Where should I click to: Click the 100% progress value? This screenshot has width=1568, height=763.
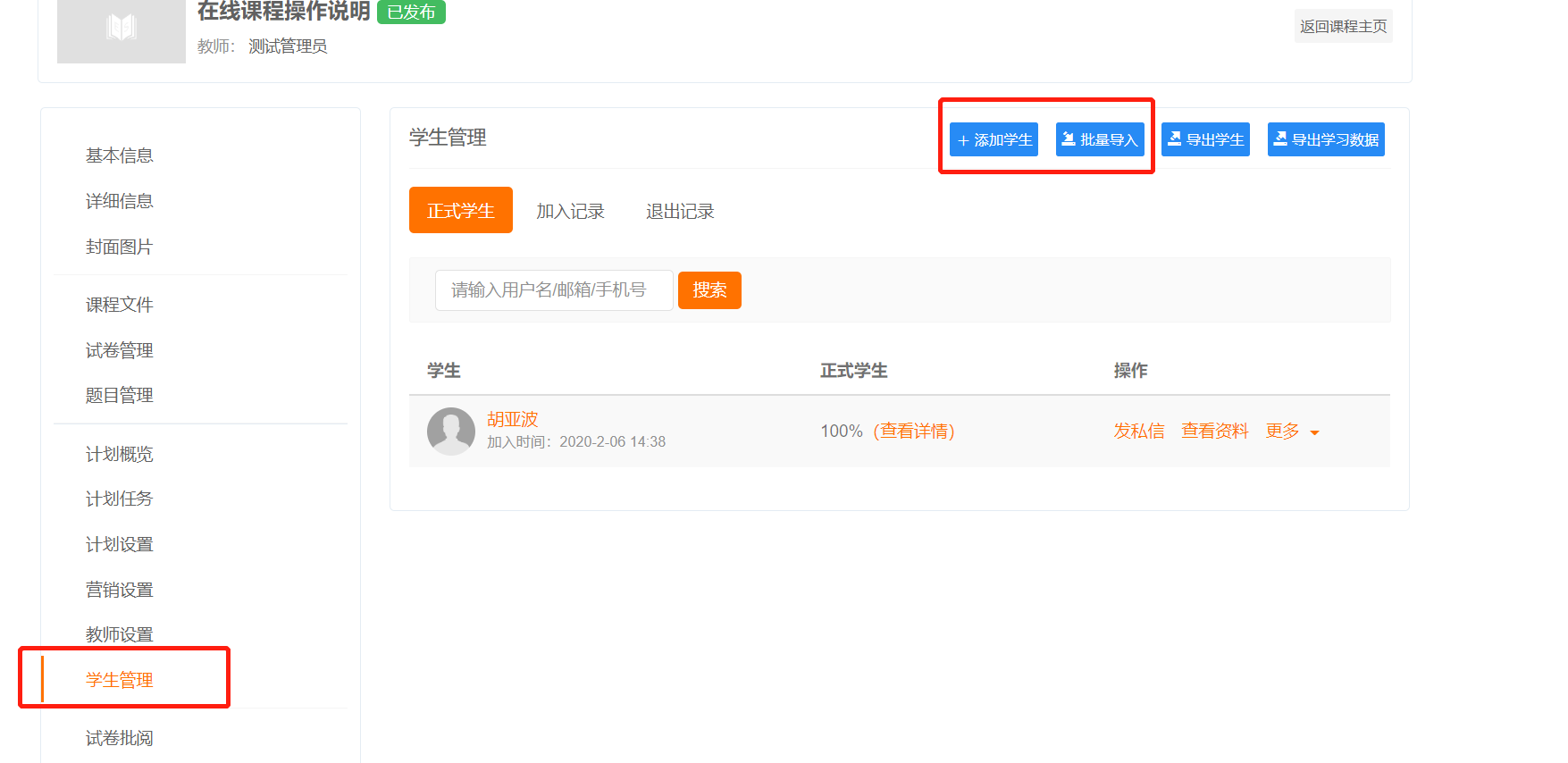842,431
